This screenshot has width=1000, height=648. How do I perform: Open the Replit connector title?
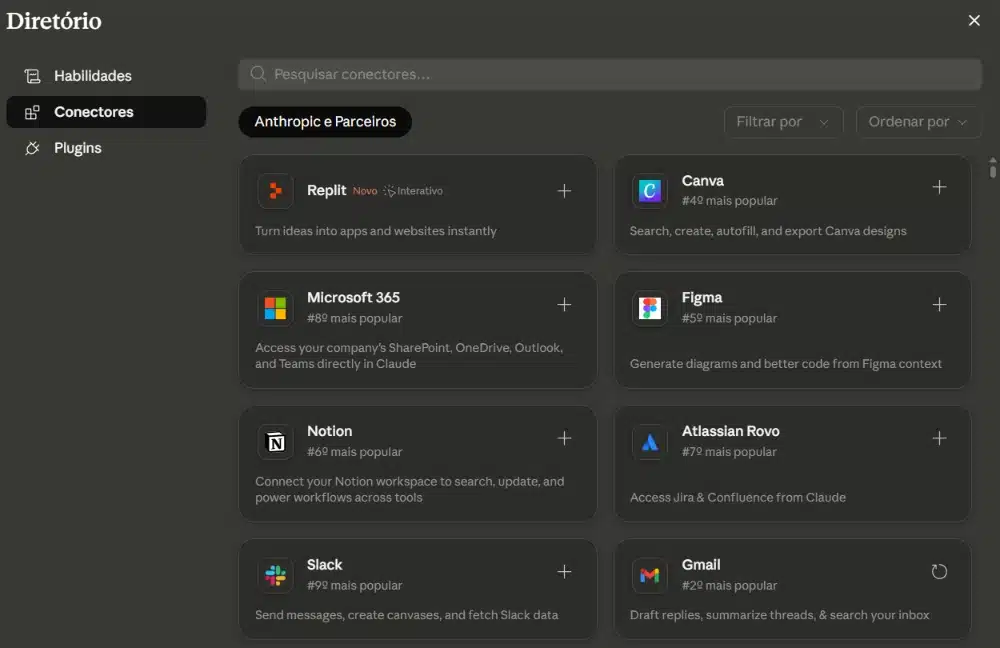coord(327,190)
